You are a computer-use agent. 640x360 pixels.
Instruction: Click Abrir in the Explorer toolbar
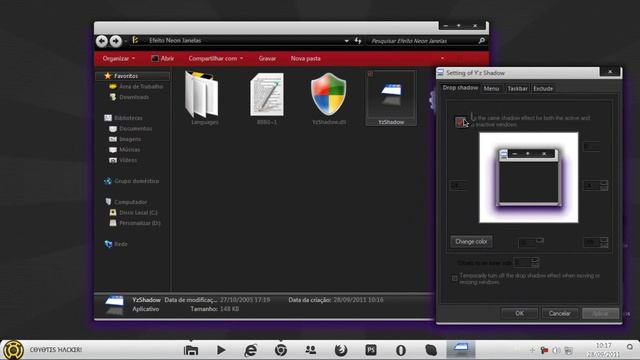click(x=163, y=58)
